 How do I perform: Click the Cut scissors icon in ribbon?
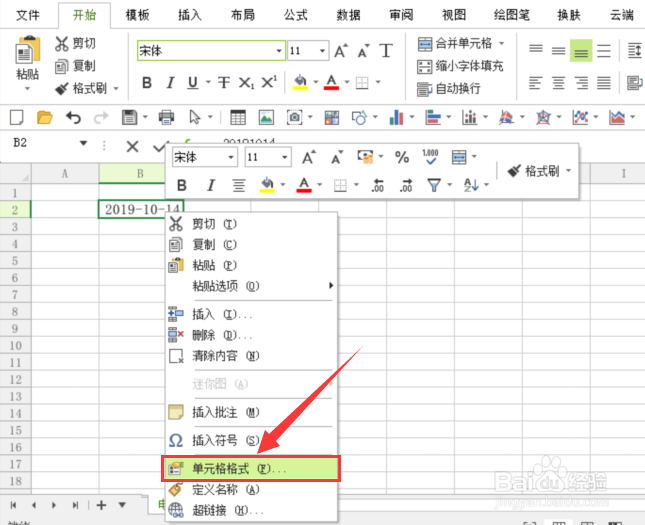coord(62,44)
